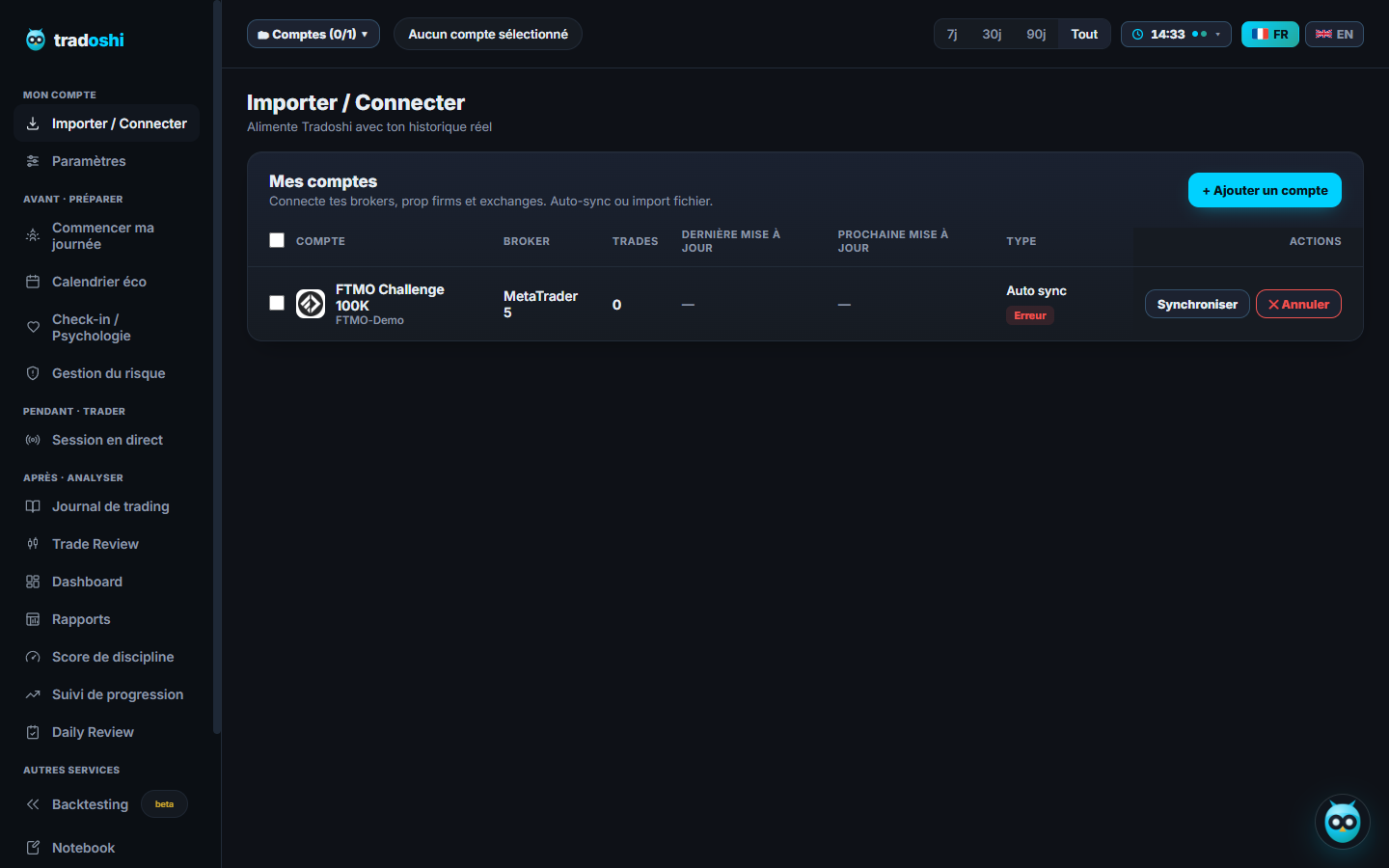
Task: Click the BROKER column header
Action: pos(527,241)
